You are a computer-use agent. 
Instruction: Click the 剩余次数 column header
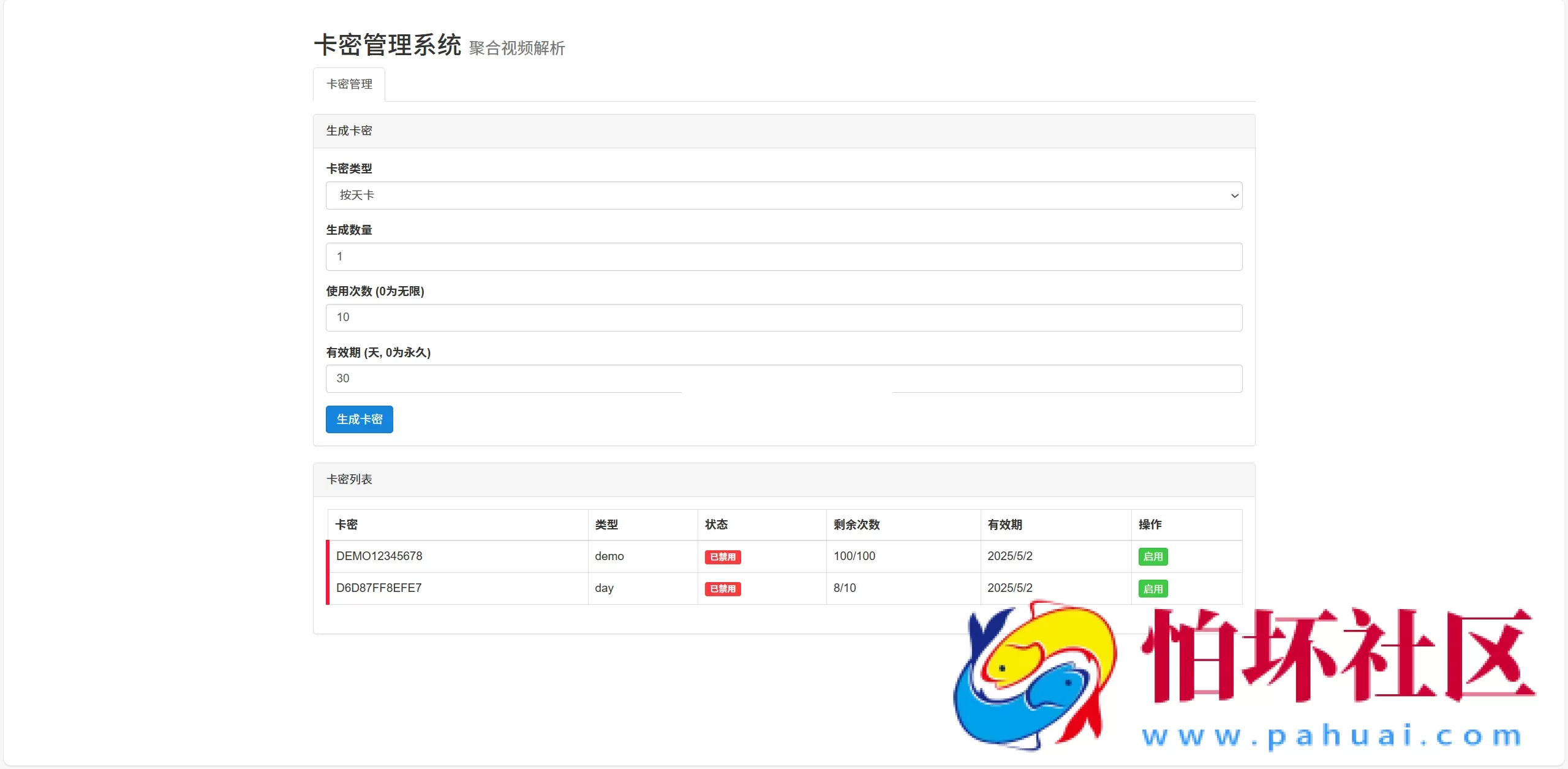[856, 525]
